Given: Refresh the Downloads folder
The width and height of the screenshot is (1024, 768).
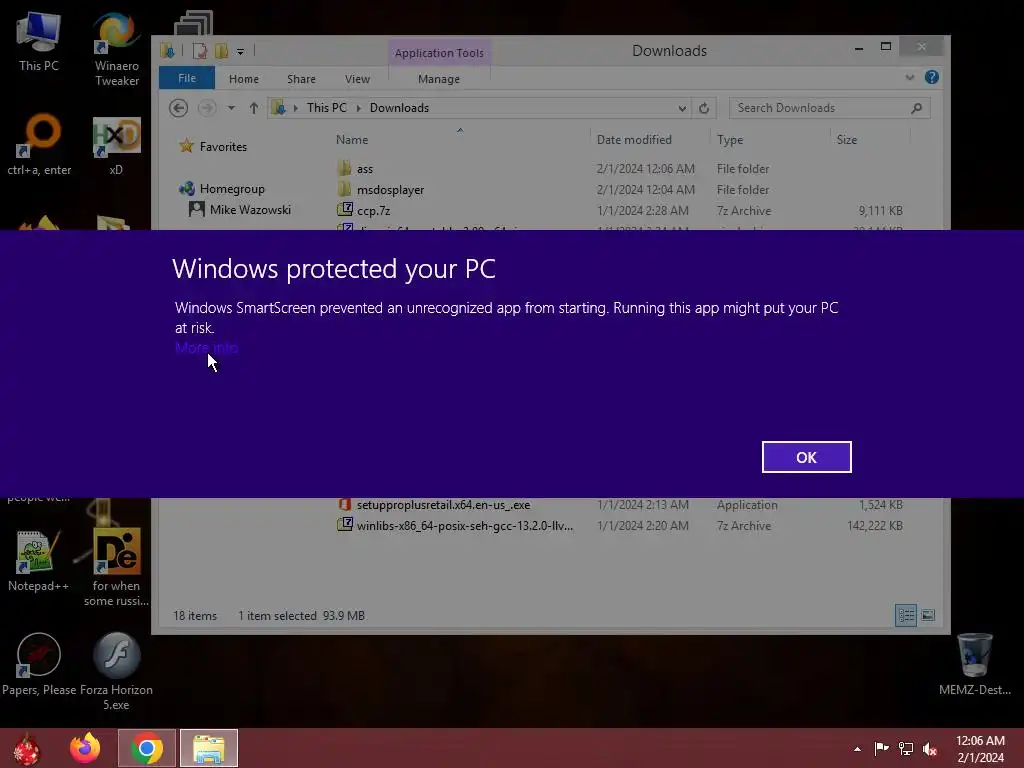Looking at the screenshot, I should (x=704, y=108).
